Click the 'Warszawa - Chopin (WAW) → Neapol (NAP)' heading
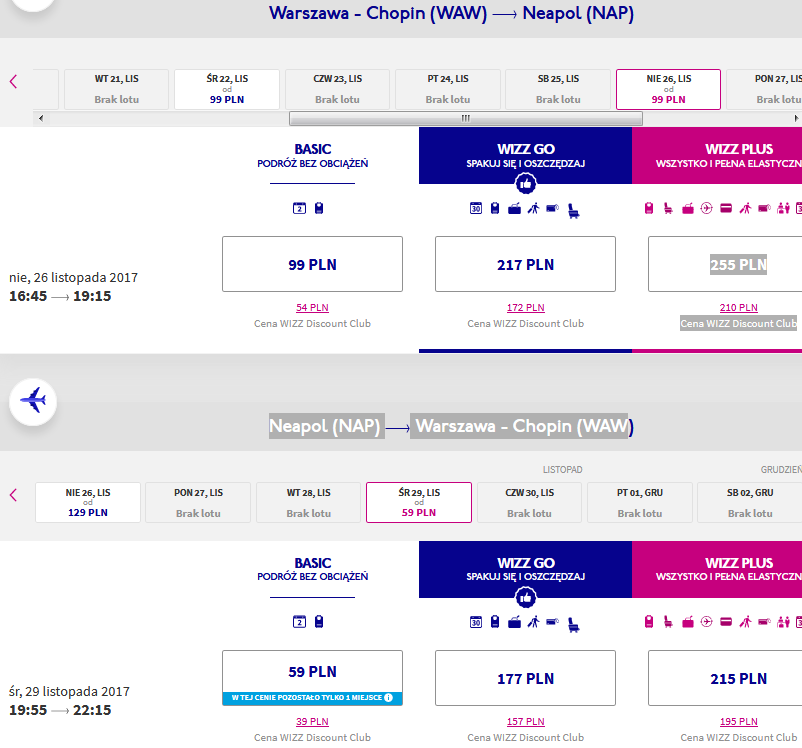 tap(451, 13)
